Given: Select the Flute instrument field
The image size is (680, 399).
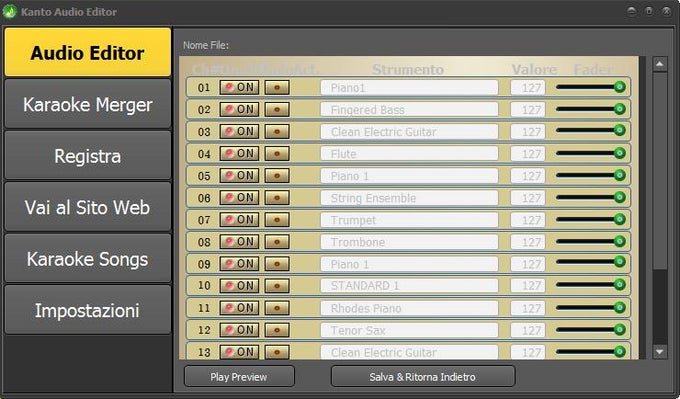Looking at the screenshot, I should (x=409, y=154).
